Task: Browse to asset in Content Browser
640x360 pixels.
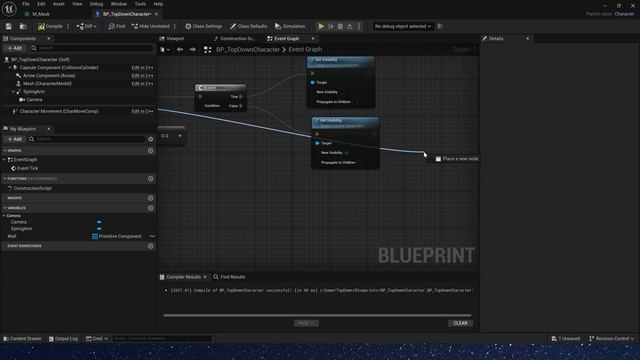Action: click(x=23, y=26)
